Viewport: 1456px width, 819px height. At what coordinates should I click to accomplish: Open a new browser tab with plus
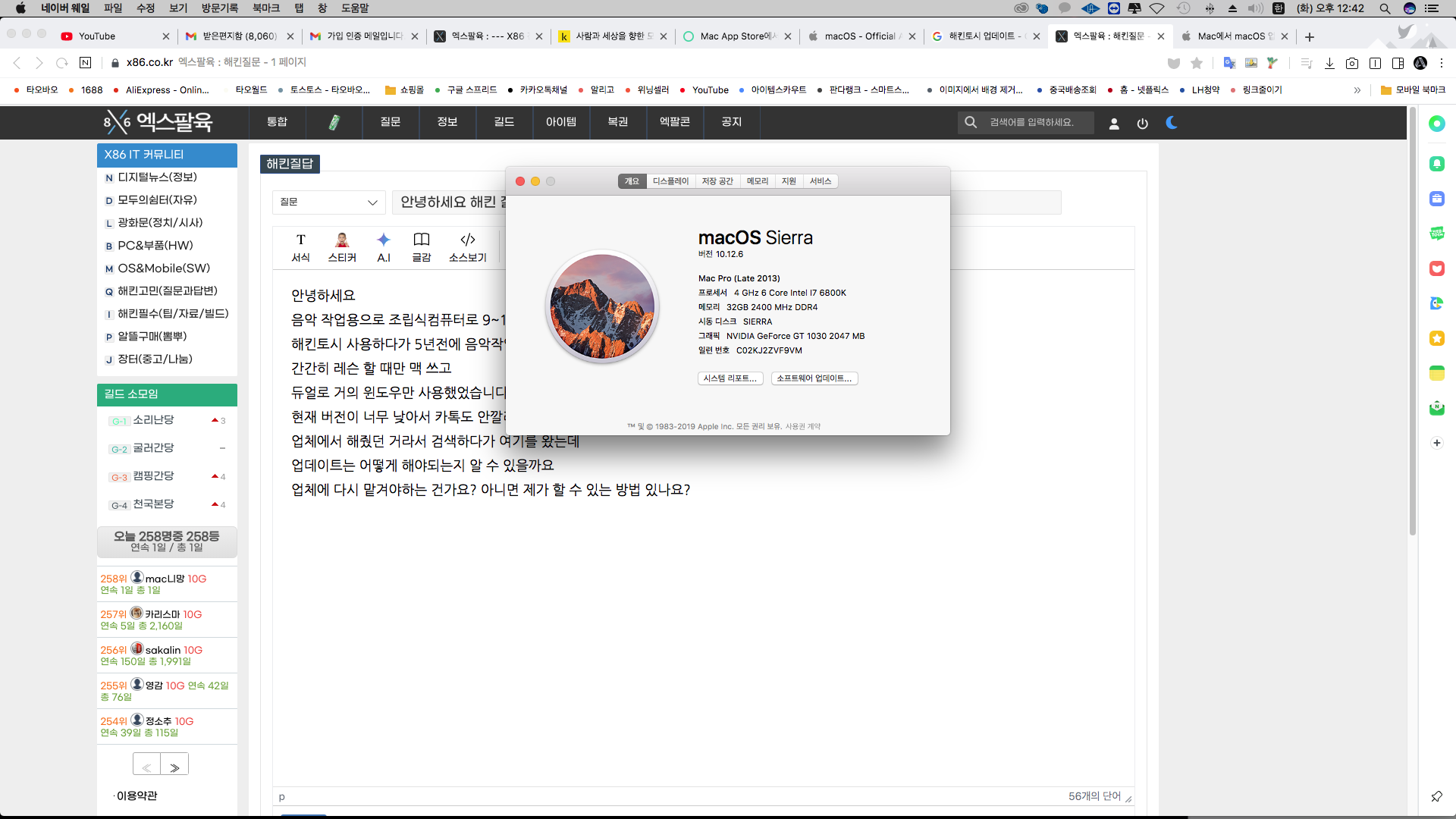click(x=1310, y=36)
